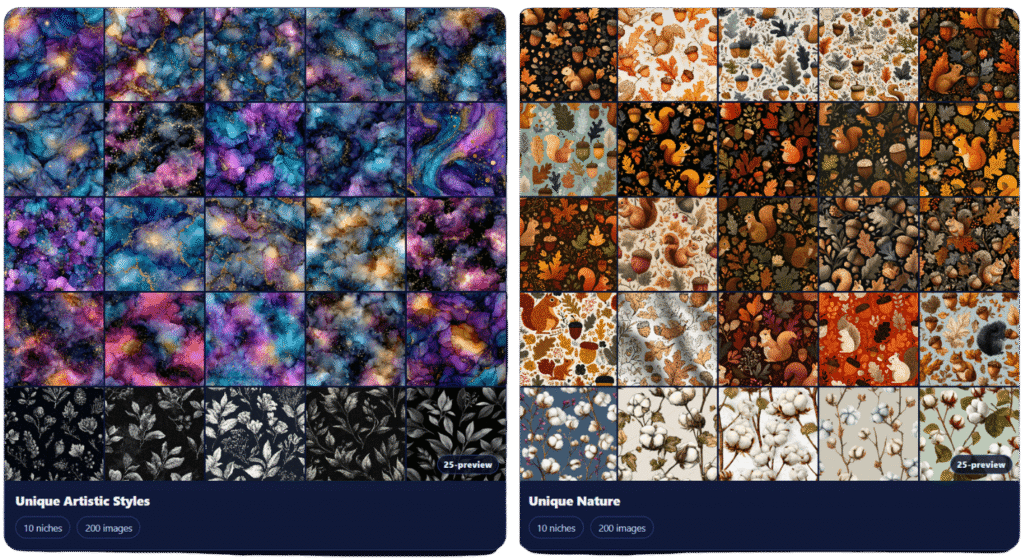Screen dimensions: 1024x560
Task: Open the Unique Artistic Styles card title
Action: (83, 501)
